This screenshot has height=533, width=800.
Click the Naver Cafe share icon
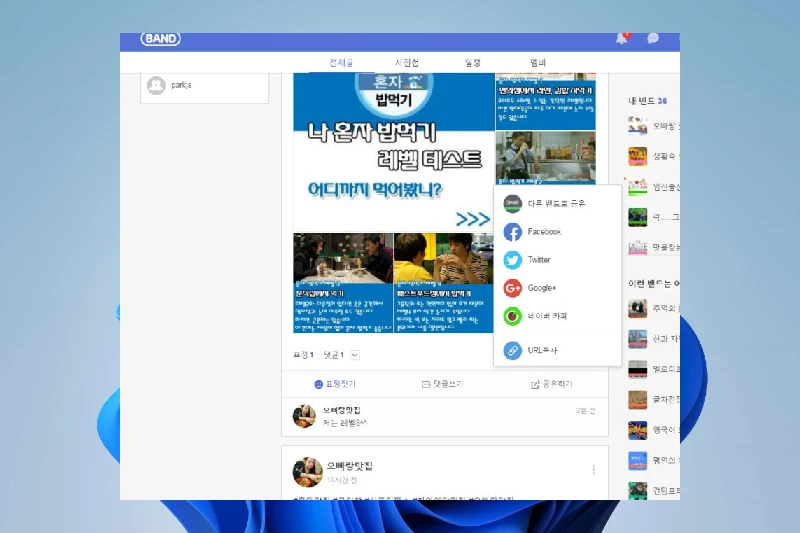coord(512,316)
